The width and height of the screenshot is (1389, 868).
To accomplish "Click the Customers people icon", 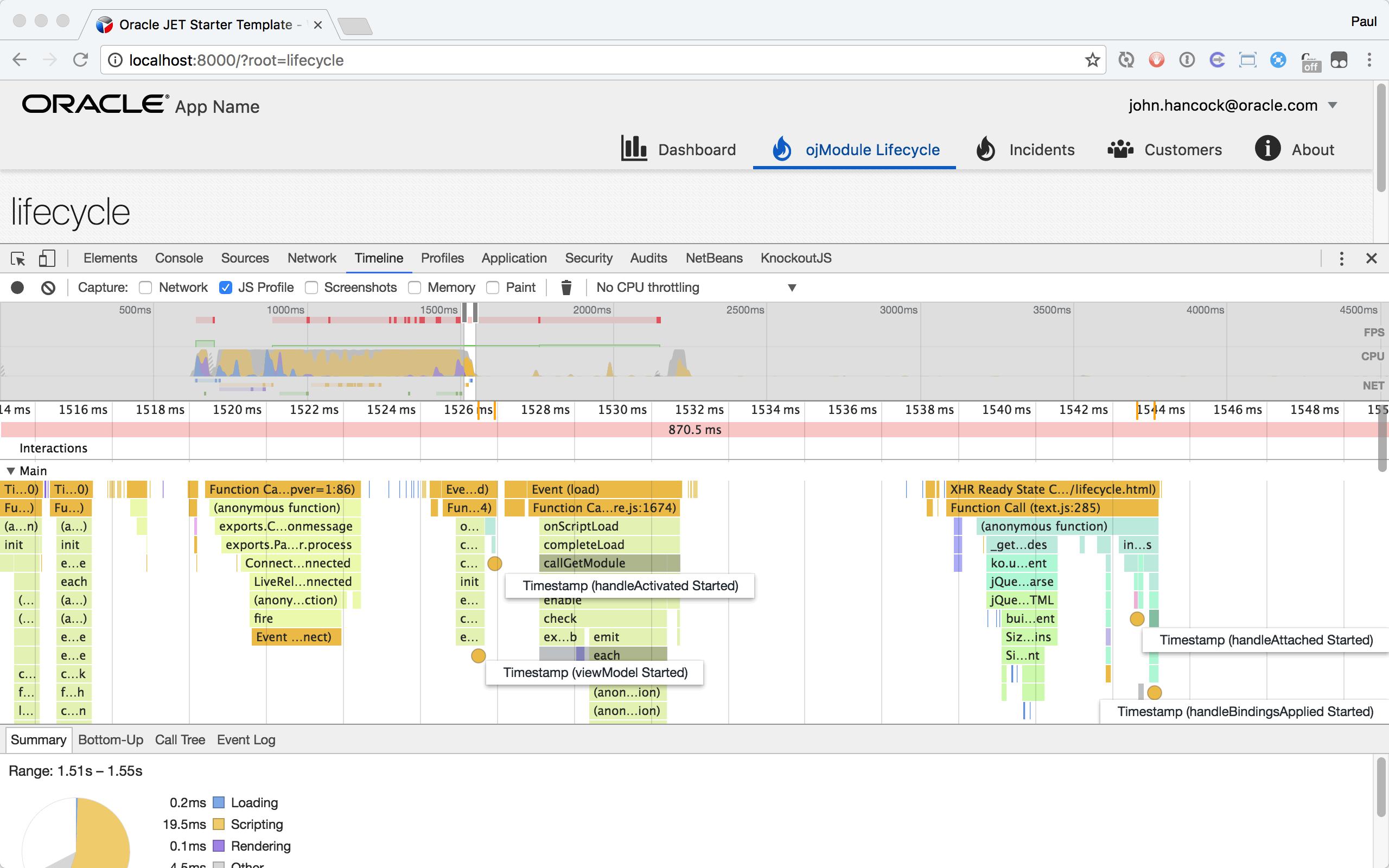I will tap(1120, 149).
